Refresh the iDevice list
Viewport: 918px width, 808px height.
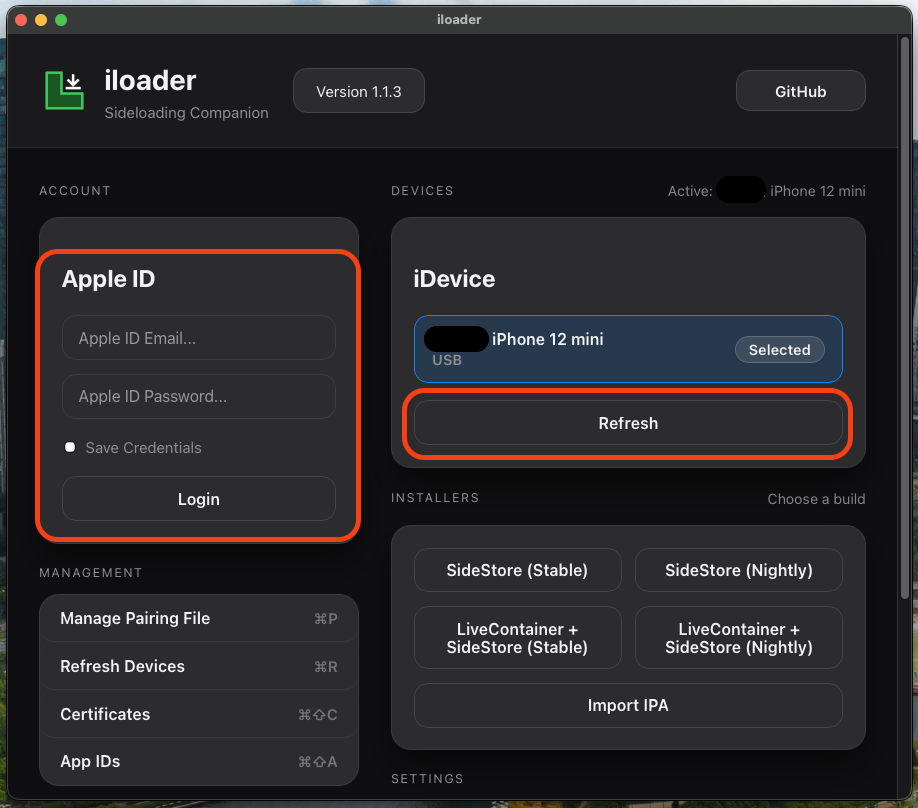pos(628,423)
